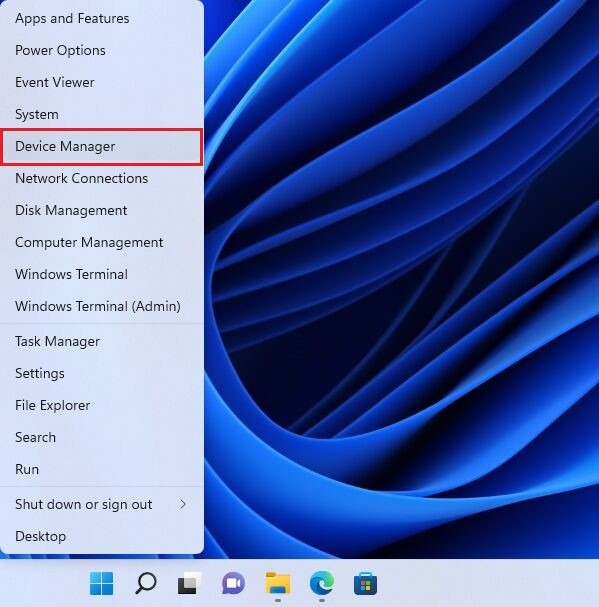This screenshot has width=599, height=607.
Task: Open Microsoft Store from the taskbar
Action: pos(366,583)
